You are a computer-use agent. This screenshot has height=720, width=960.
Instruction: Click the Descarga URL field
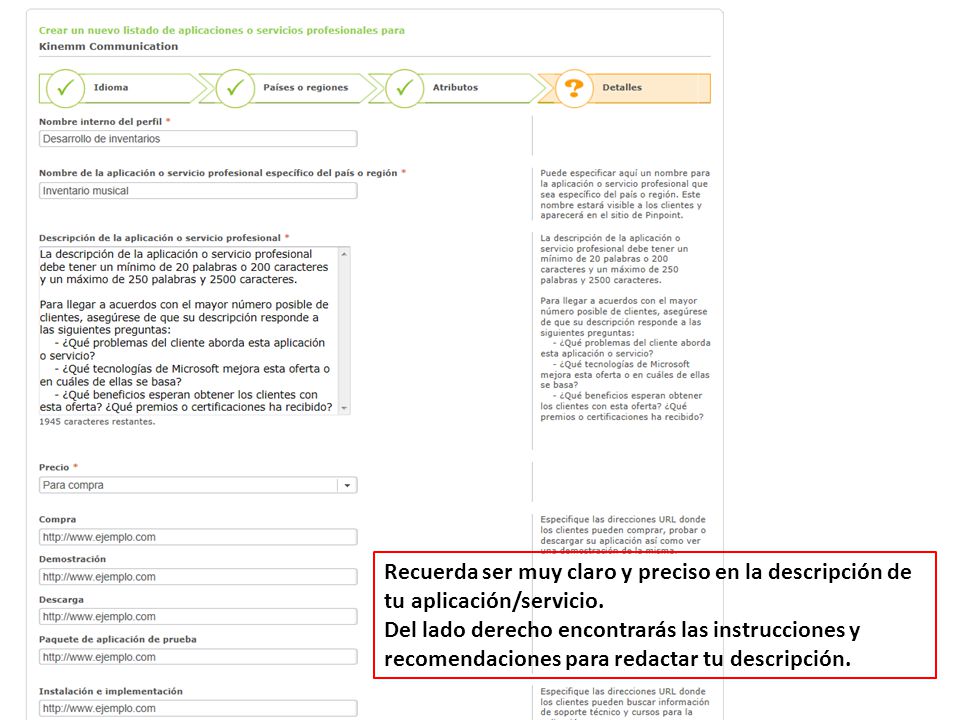pyautogui.click(x=198, y=617)
